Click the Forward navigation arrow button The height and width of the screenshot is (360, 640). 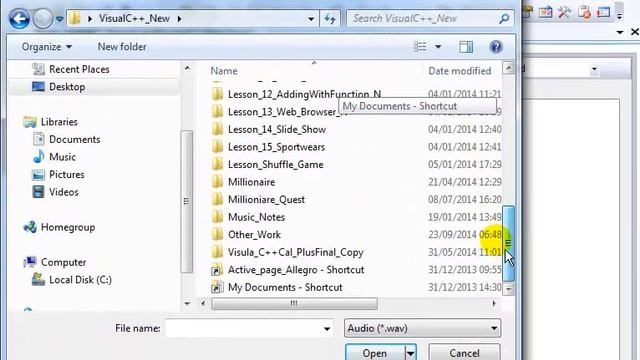(42, 18)
